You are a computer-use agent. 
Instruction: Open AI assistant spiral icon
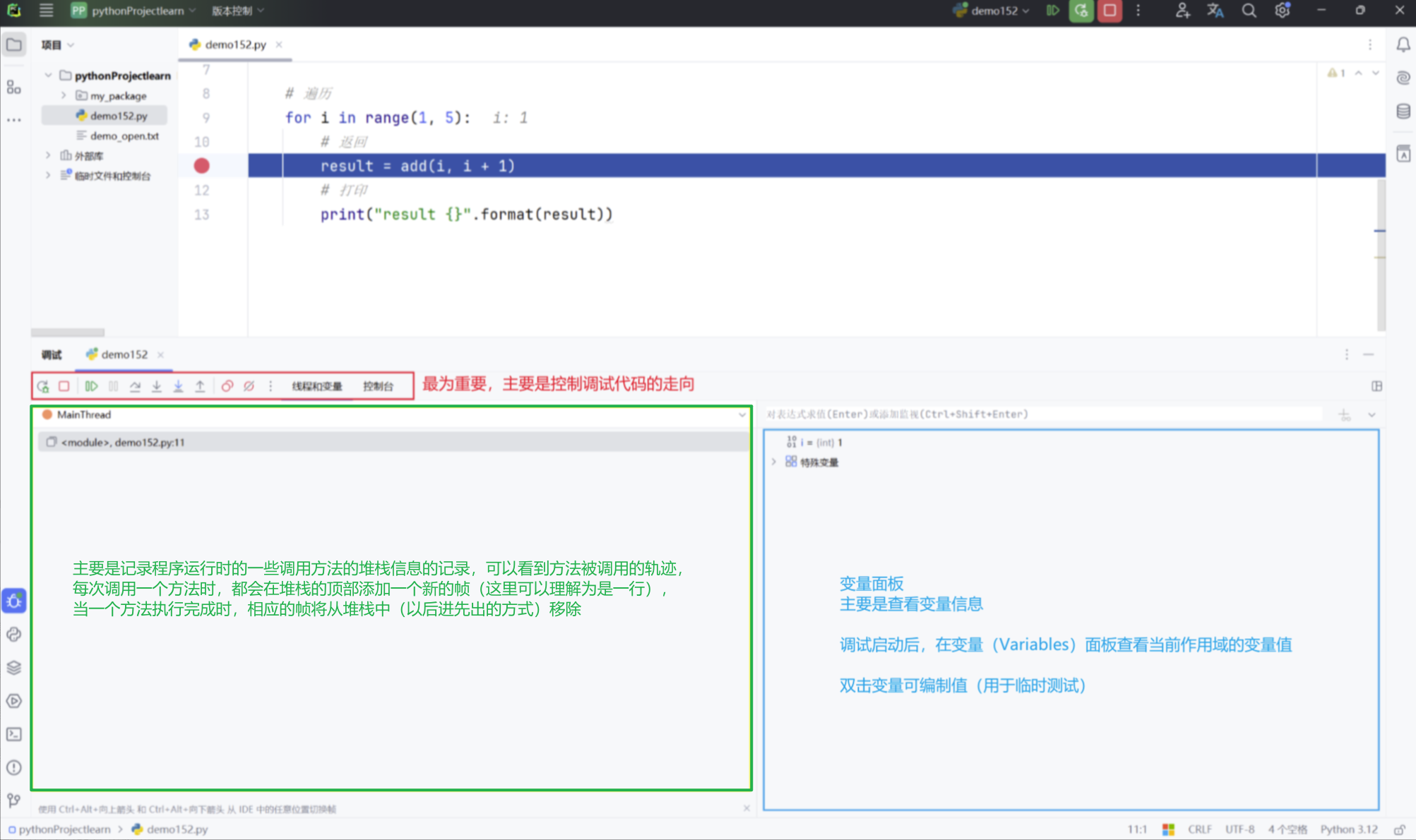pos(1403,78)
